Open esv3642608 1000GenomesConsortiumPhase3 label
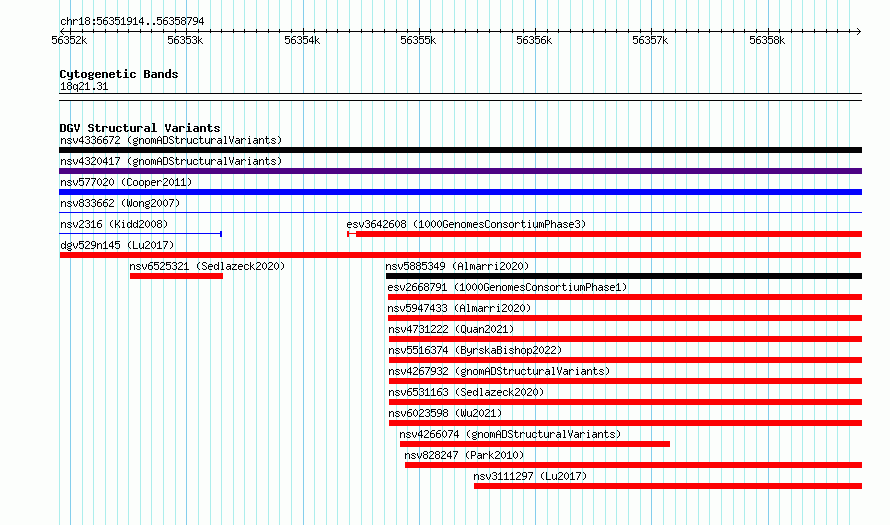The width and height of the screenshot is (890, 525). (466, 224)
